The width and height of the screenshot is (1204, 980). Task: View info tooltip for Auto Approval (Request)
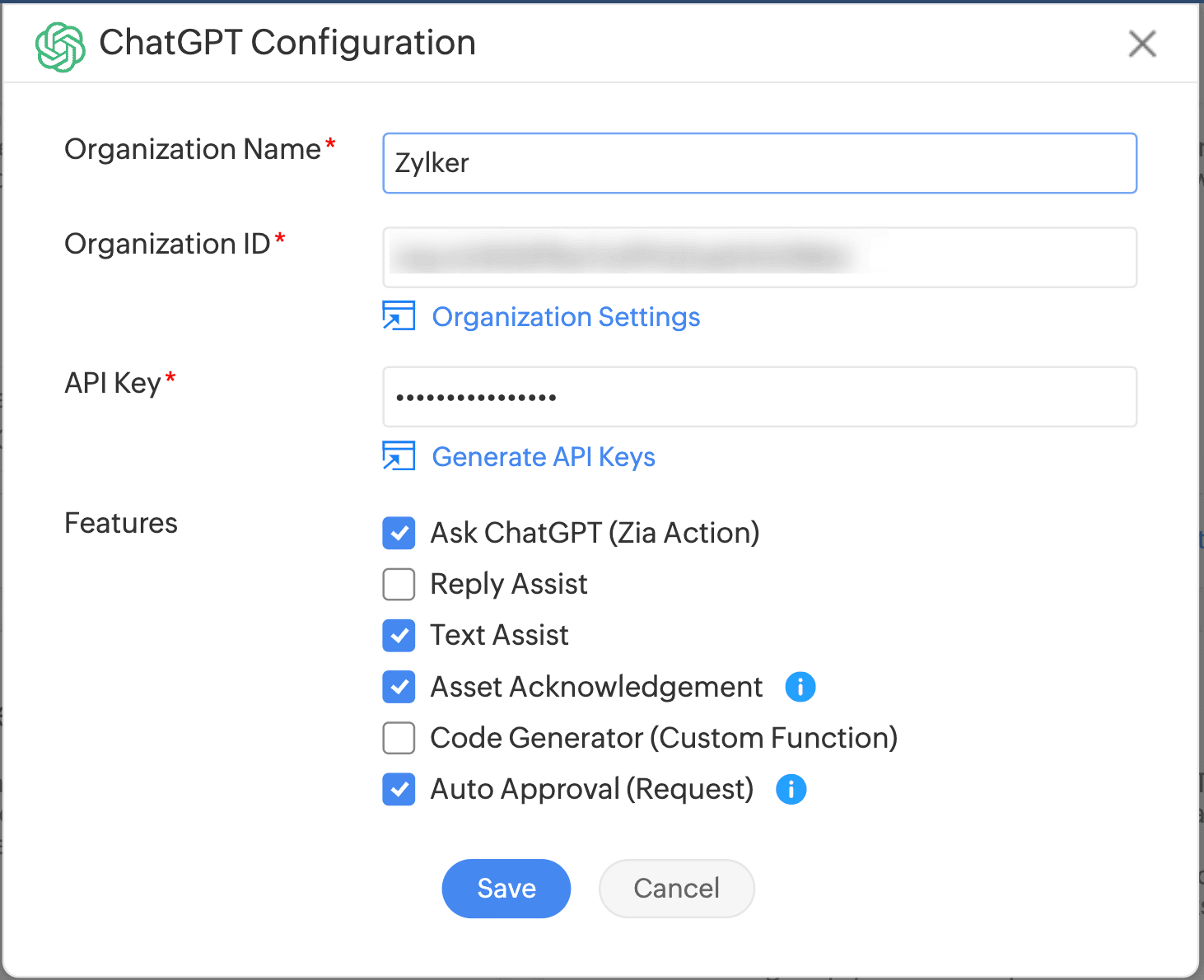coord(791,789)
